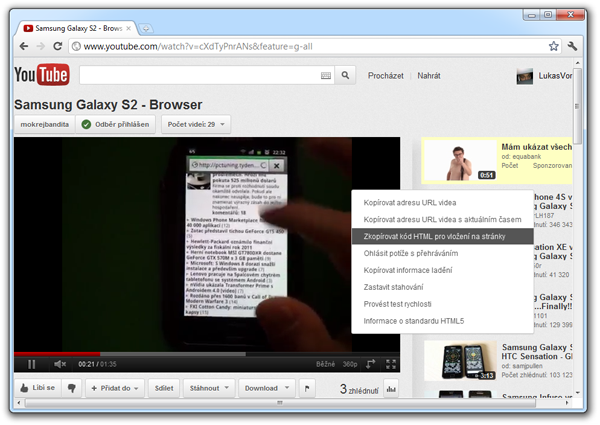Select Kopírovat adresu URL videa s aktuálním časem
This screenshot has height=425, width=600.
[x=442, y=220]
